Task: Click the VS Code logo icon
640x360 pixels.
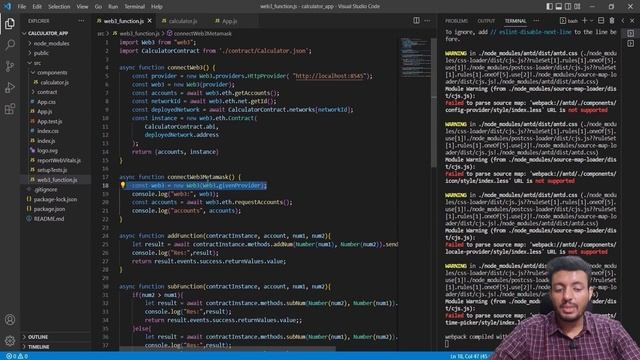Action: (x=7, y=7)
